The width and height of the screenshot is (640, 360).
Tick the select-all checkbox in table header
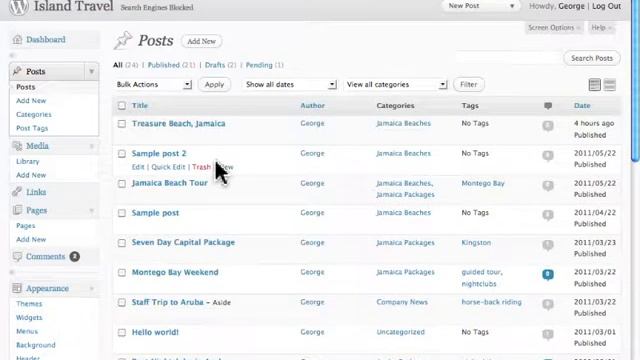(x=122, y=106)
